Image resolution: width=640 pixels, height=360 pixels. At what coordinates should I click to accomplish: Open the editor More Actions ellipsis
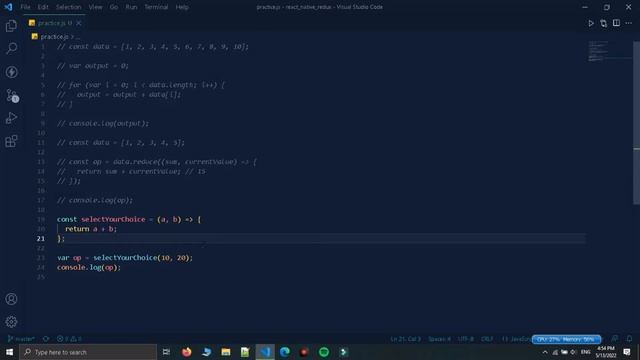coord(629,23)
